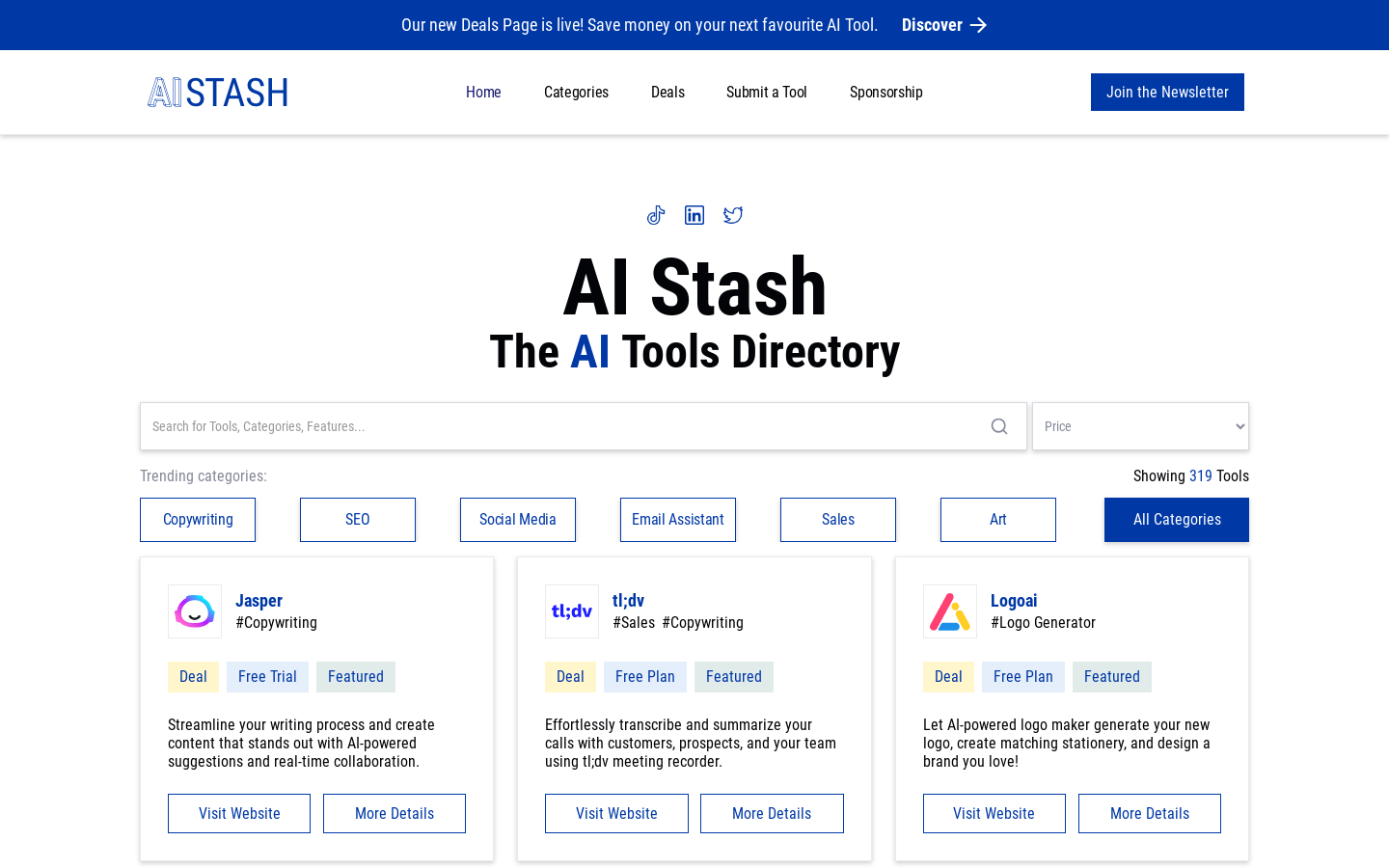Click the Deal badge on Logoai

click(948, 677)
